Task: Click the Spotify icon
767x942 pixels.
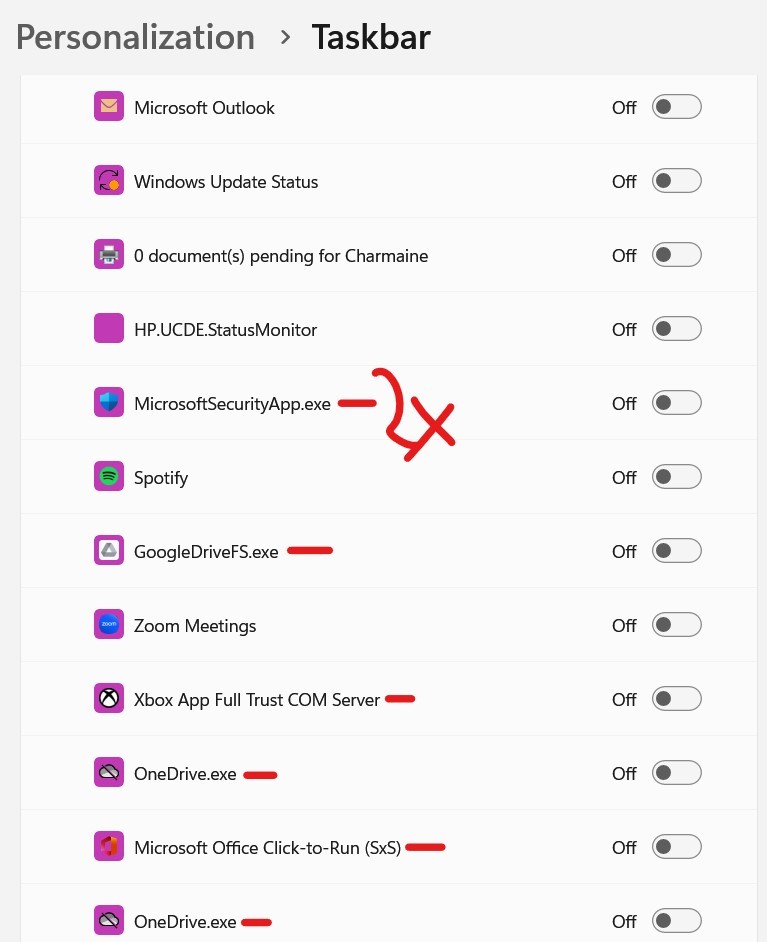Action: (108, 476)
